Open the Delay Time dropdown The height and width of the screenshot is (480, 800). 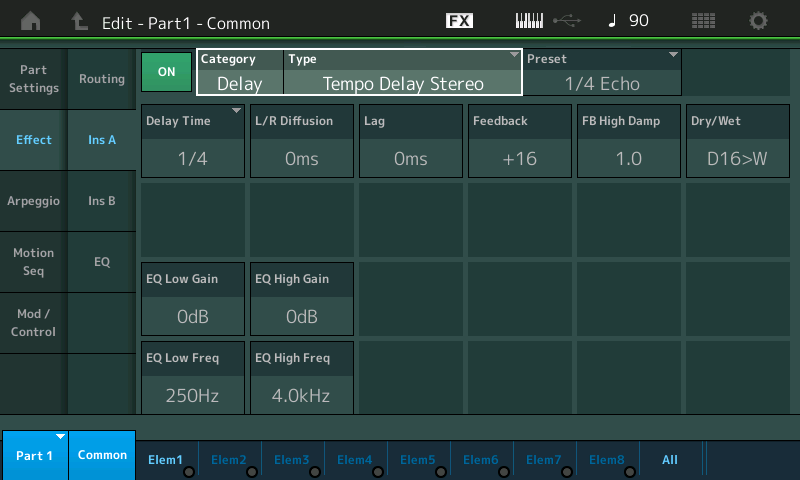click(x=193, y=140)
